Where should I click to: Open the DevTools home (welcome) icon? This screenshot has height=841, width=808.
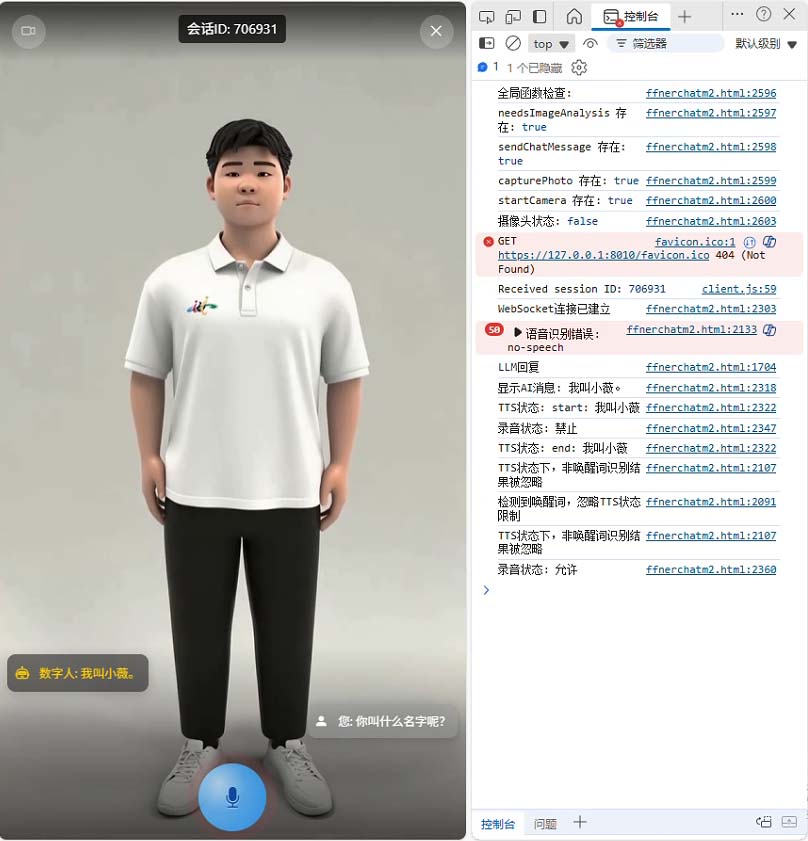574,16
